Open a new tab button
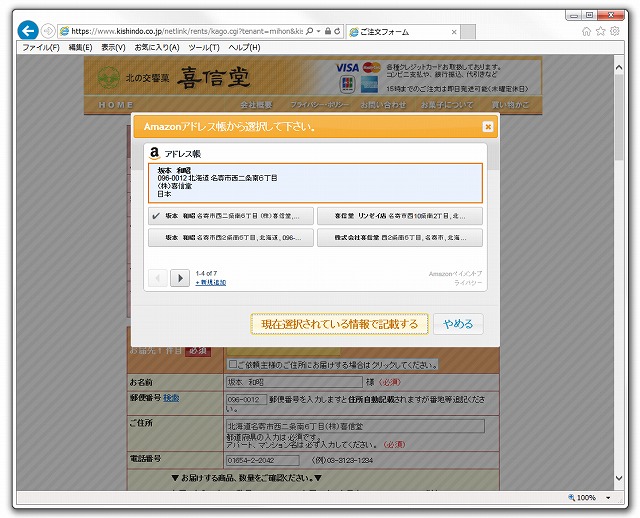 (468, 32)
